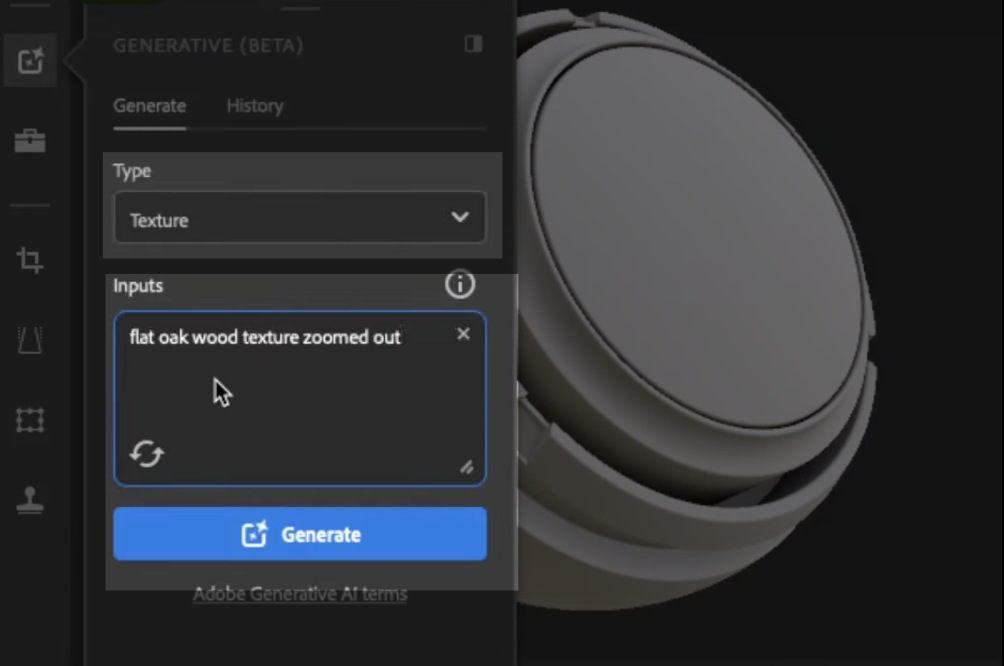Clear the prompt text with the X
The width and height of the screenshot is (1004, 666).
coord(463,334)
